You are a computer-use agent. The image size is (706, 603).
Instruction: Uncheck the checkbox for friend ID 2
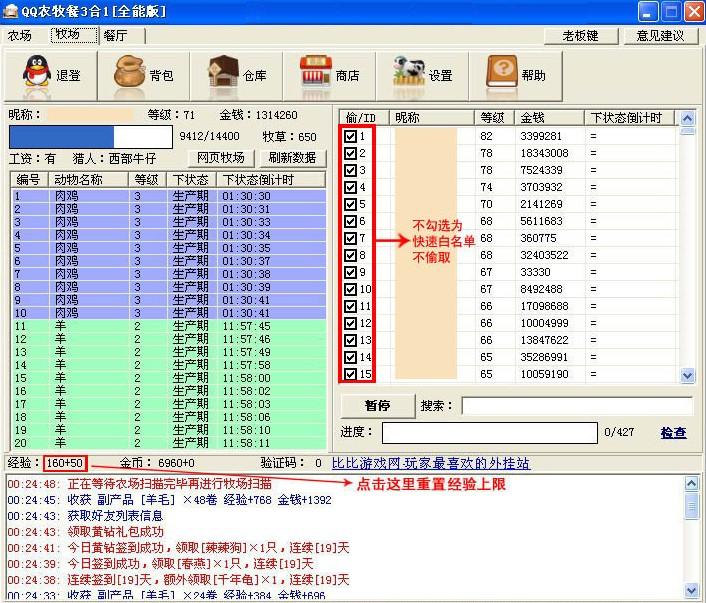[350, 154]
